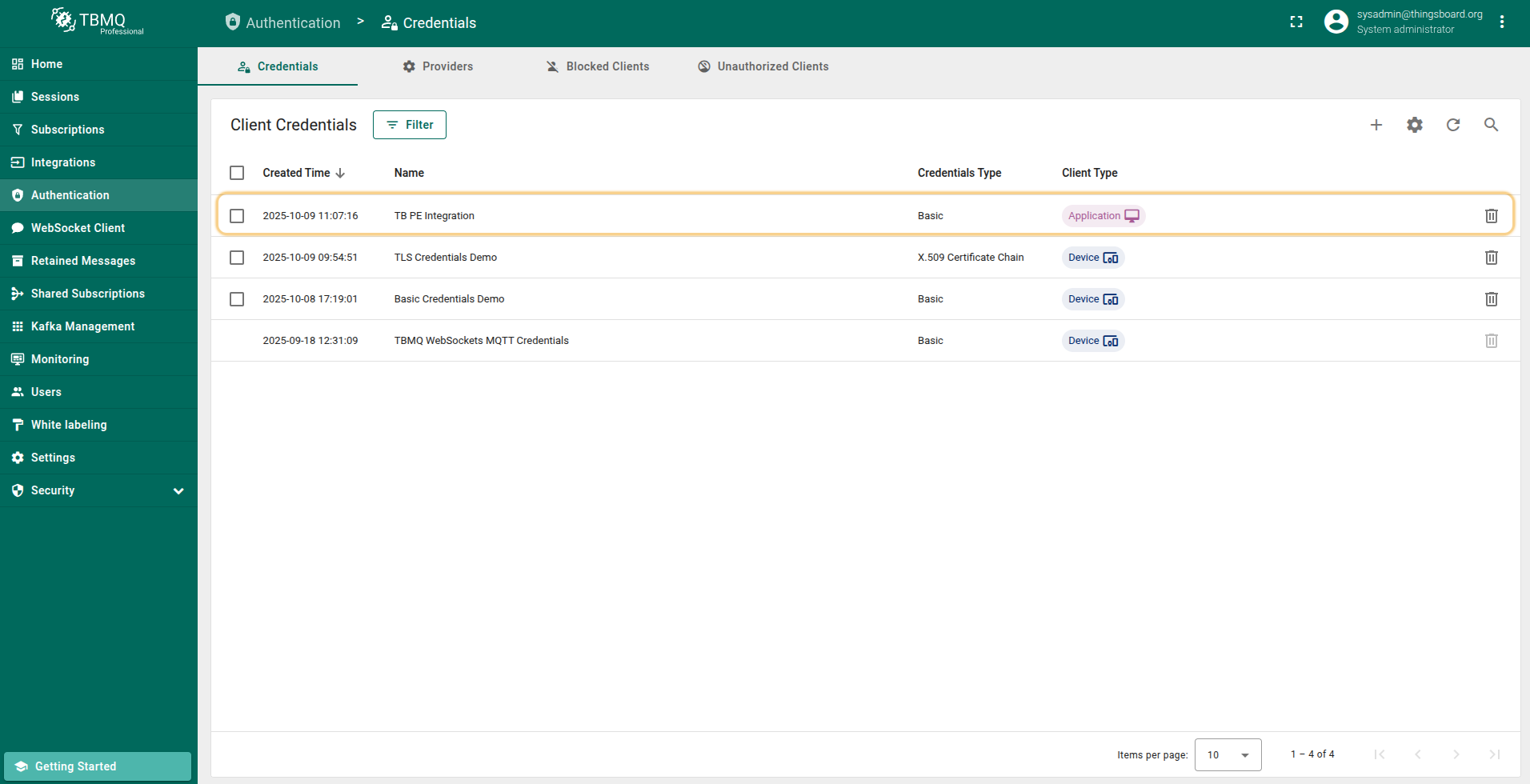Delete the TLS Credentials Demo row
Viewport: 1530px width, 784px height.
point(1491,258)
